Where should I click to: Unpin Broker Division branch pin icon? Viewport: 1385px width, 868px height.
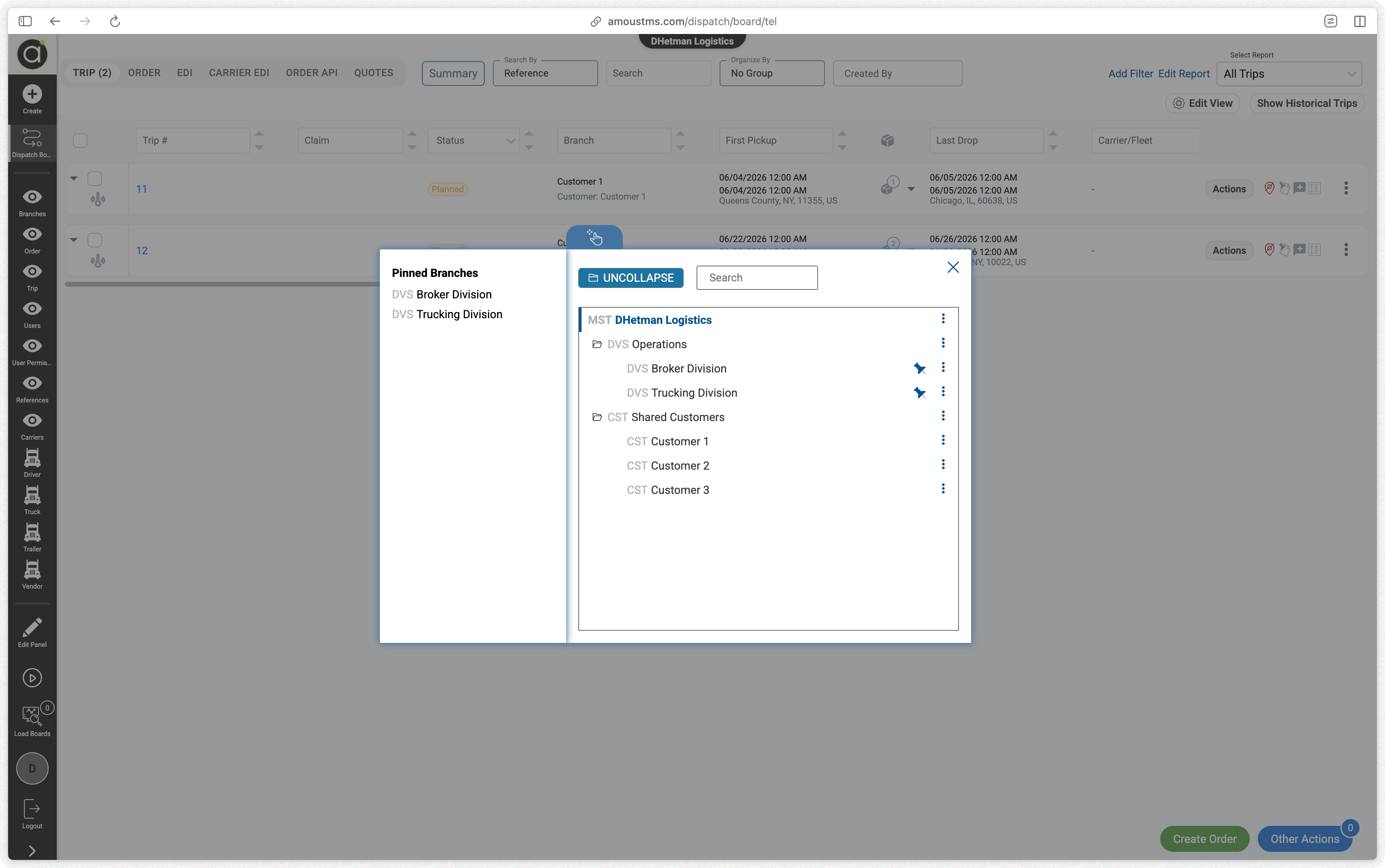point(919,368)
